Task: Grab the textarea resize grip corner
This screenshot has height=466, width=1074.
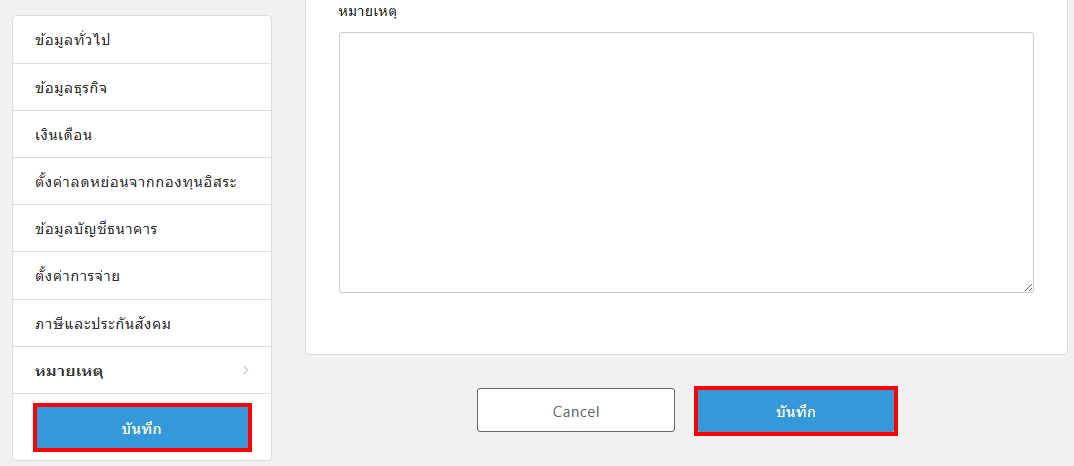Action: click(1029, 289)
